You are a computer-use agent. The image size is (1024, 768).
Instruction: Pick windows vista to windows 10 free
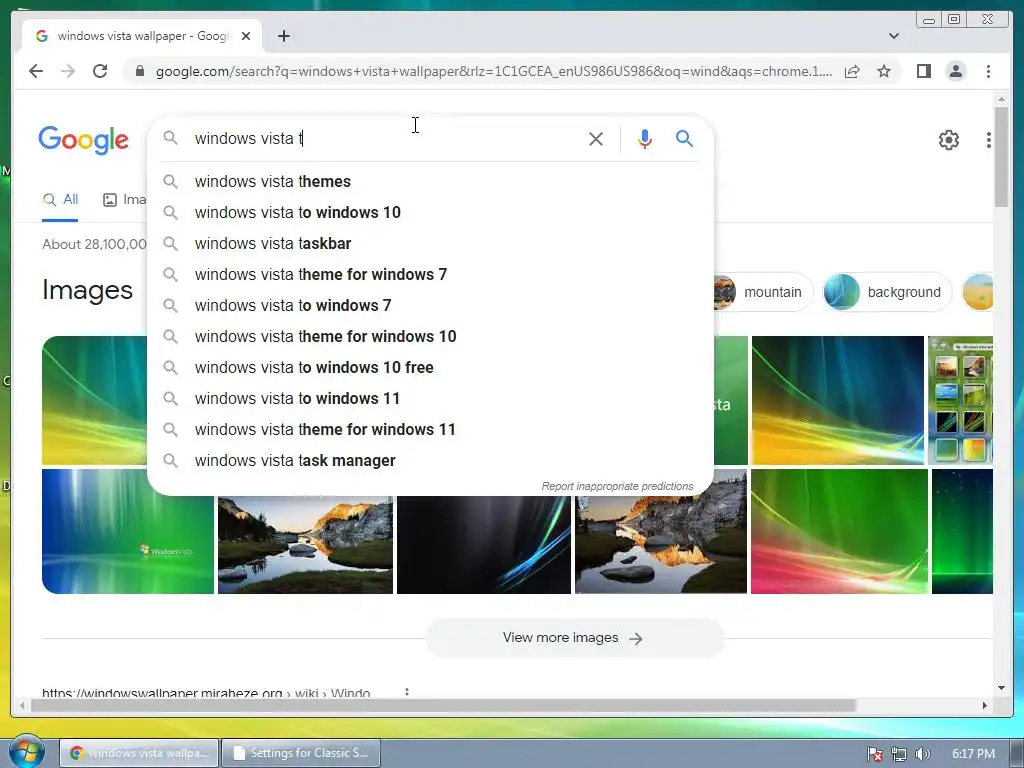point(430,368)
